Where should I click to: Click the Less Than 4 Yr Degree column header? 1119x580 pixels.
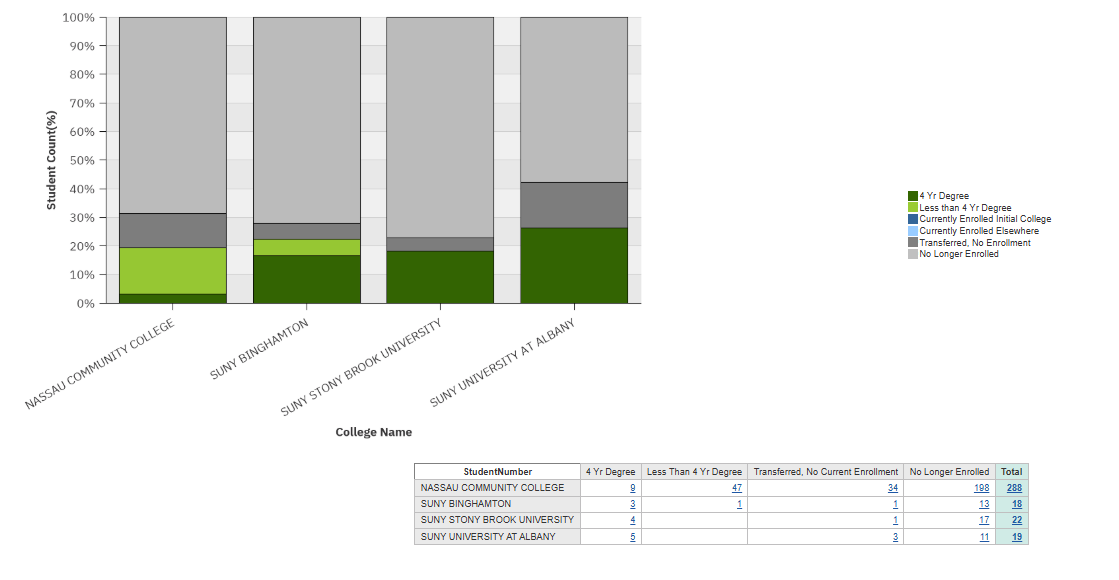694,472
